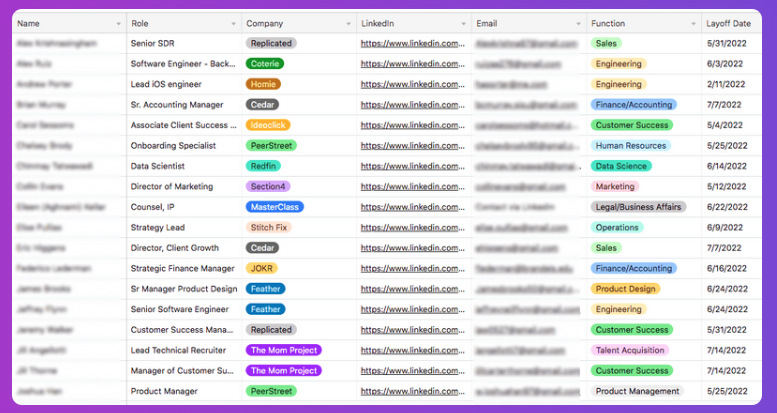
Task: Select Replicated tag in Senior SDR row
Action: pos(271,43)
